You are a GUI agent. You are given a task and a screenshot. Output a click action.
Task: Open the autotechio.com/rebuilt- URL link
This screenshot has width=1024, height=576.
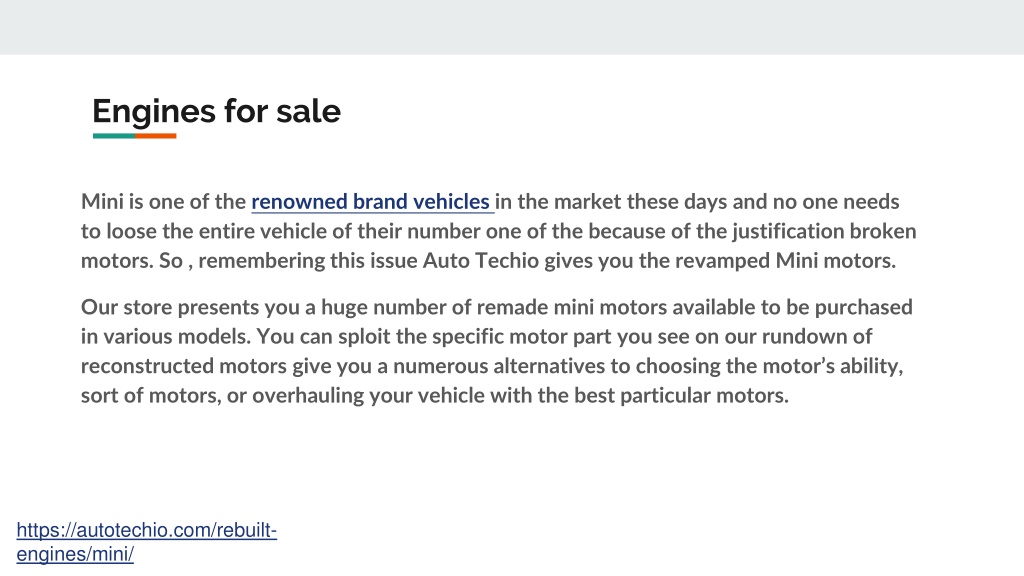tap(147, 530)
